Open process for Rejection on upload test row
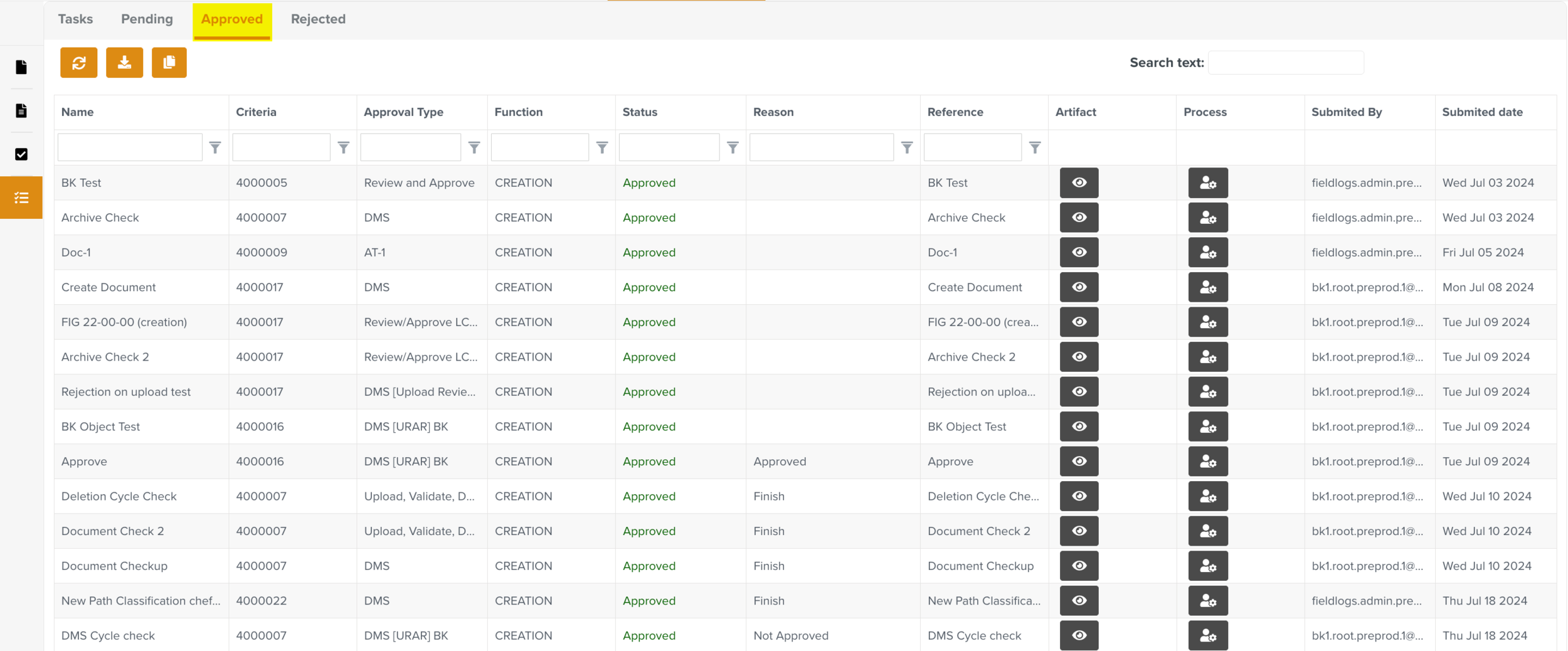1568x651 pixels. (x=1208, y=391)
